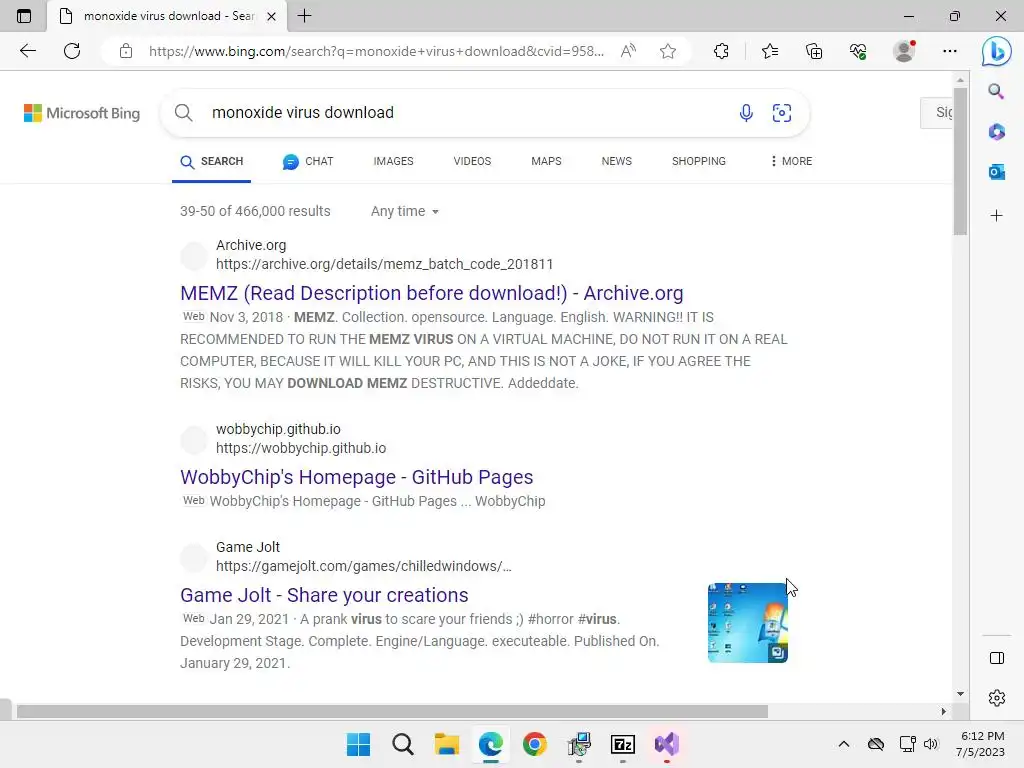Show hidden system tray icons

coord(844,744)
